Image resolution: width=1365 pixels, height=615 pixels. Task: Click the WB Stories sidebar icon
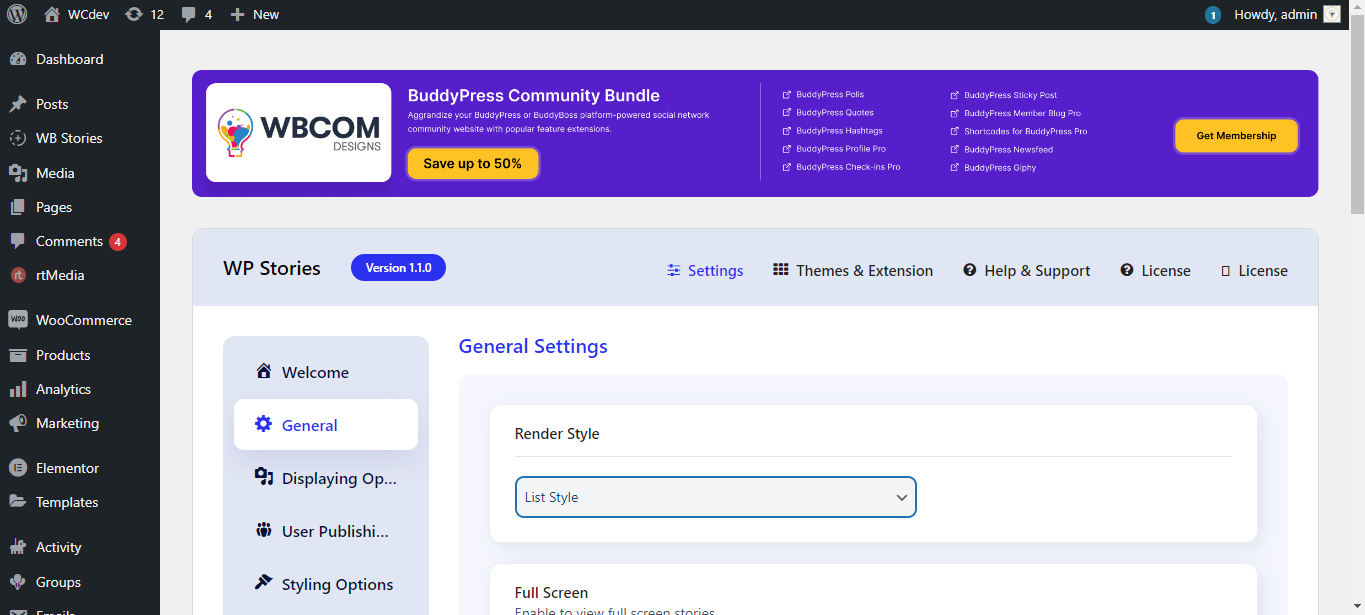pyautogui.click(x=18, y=138)
